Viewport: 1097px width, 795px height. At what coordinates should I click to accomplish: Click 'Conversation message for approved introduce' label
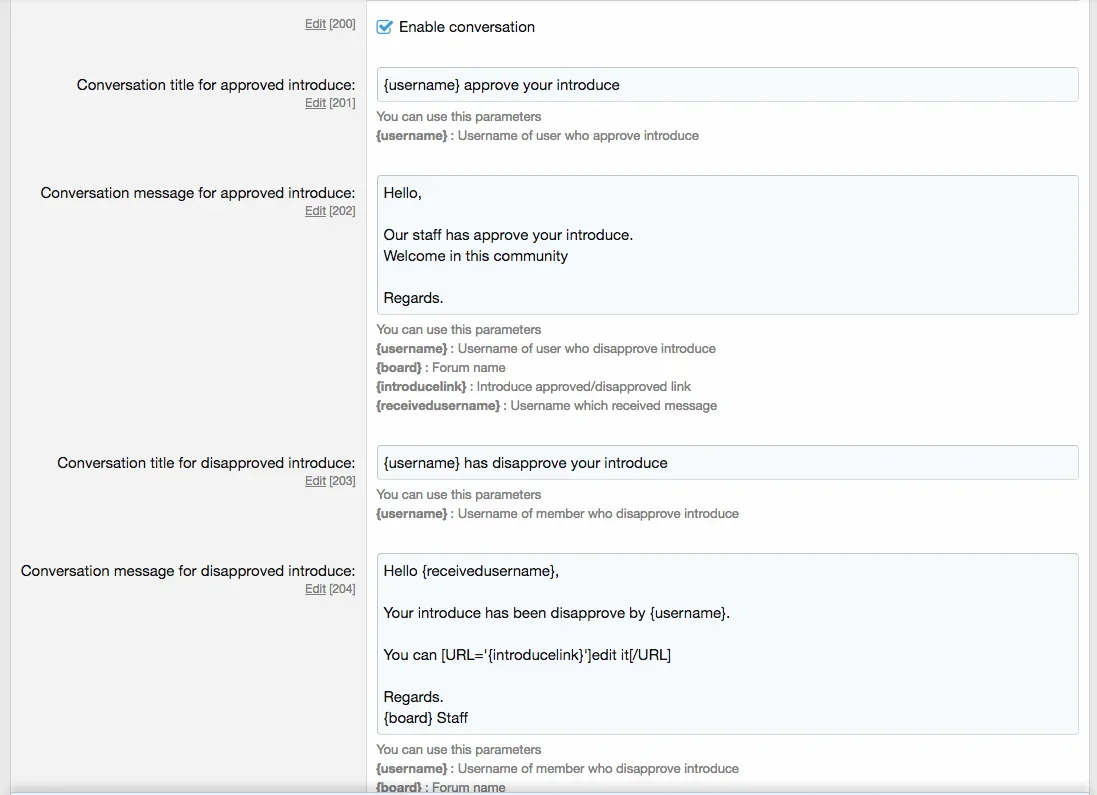coord(198,193)
